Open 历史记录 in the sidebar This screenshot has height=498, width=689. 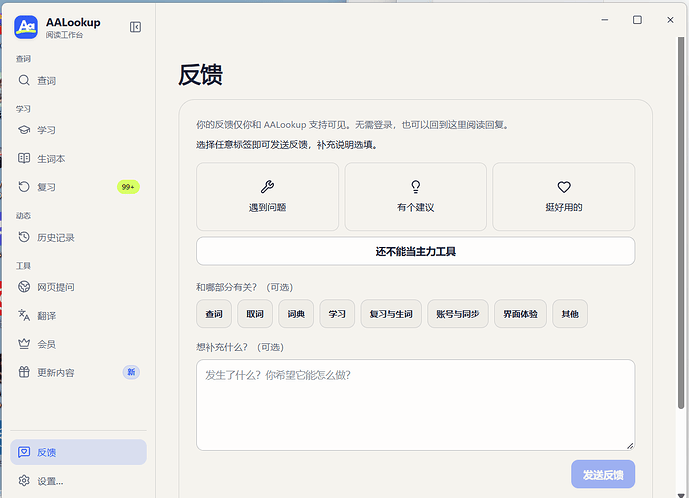(78, 238)
